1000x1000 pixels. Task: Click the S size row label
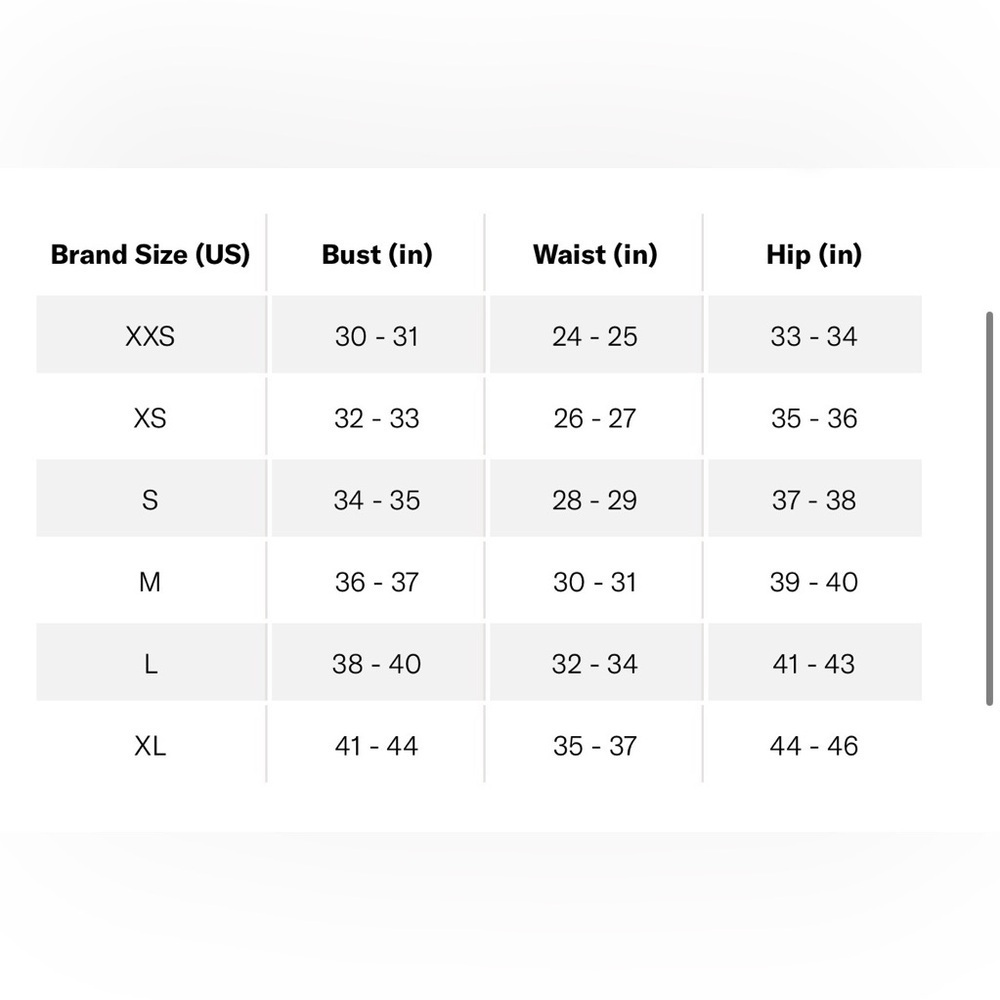pos(150,500)
